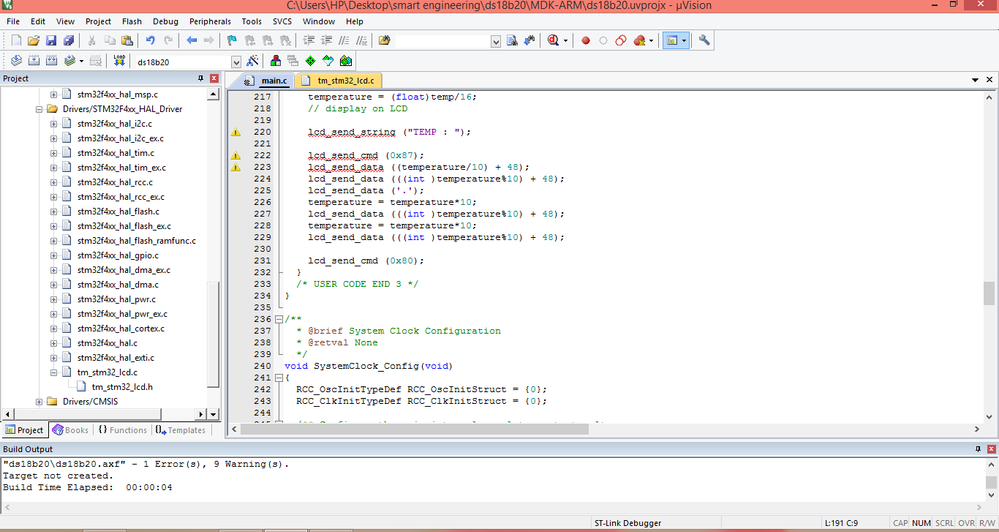Open Configuration with the wrench icon

coord(704,40)
